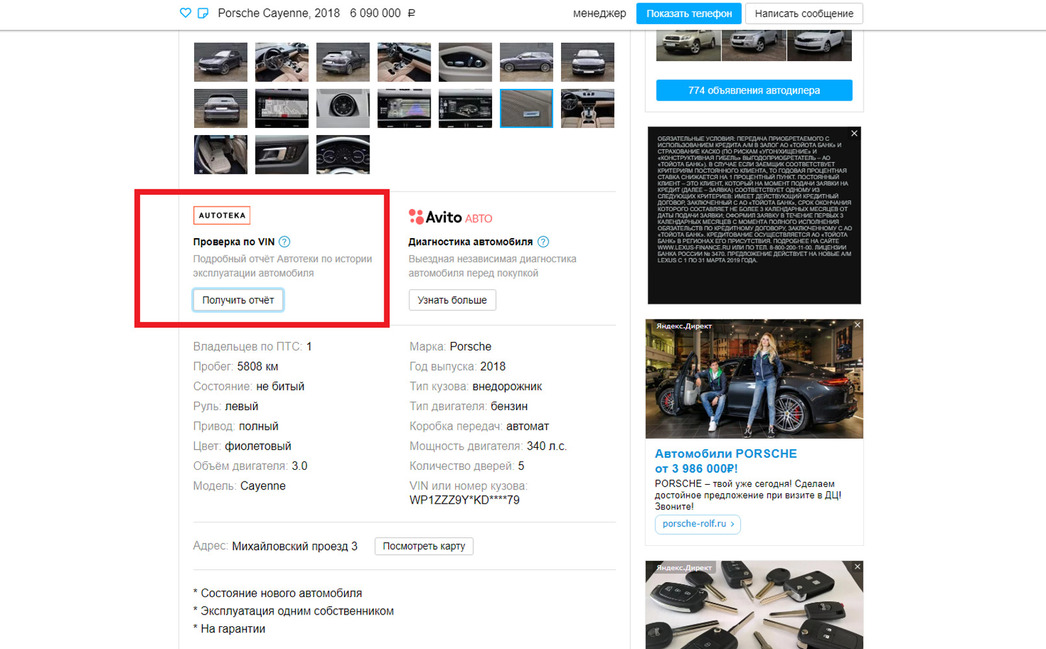Screen dimensions: 1046x649
Task: Select the highlighted blue-bordered photo thumbnail
Action: pyautogui.click(x=526, y=108)
